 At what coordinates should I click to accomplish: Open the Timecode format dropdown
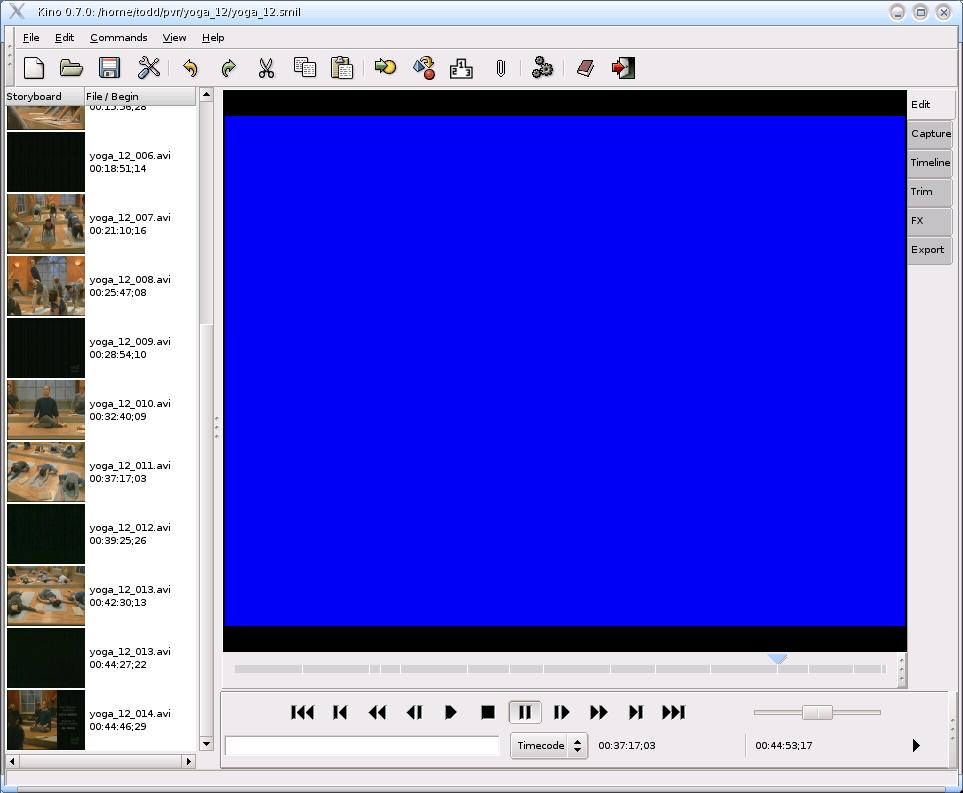pyautogui.click(x=549, y=746)
